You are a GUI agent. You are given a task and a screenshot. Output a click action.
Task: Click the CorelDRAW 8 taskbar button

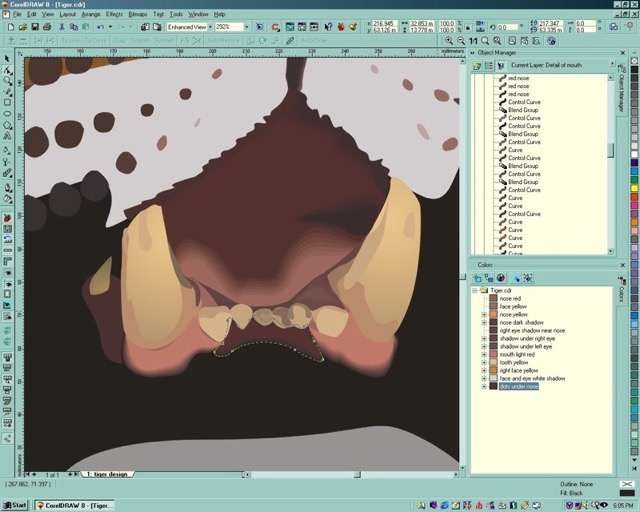(74, 505)
